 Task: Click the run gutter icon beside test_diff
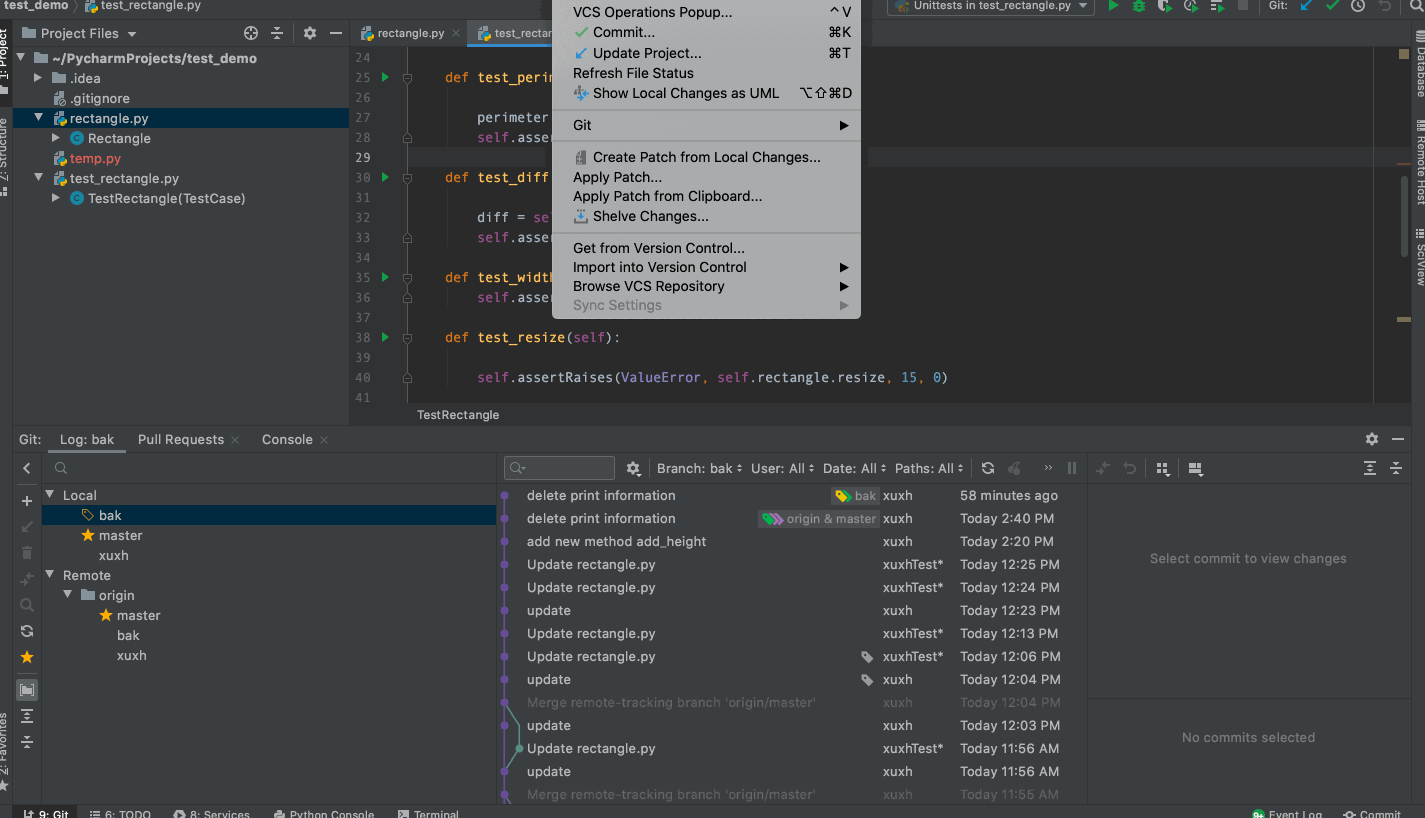click(385, 177)
